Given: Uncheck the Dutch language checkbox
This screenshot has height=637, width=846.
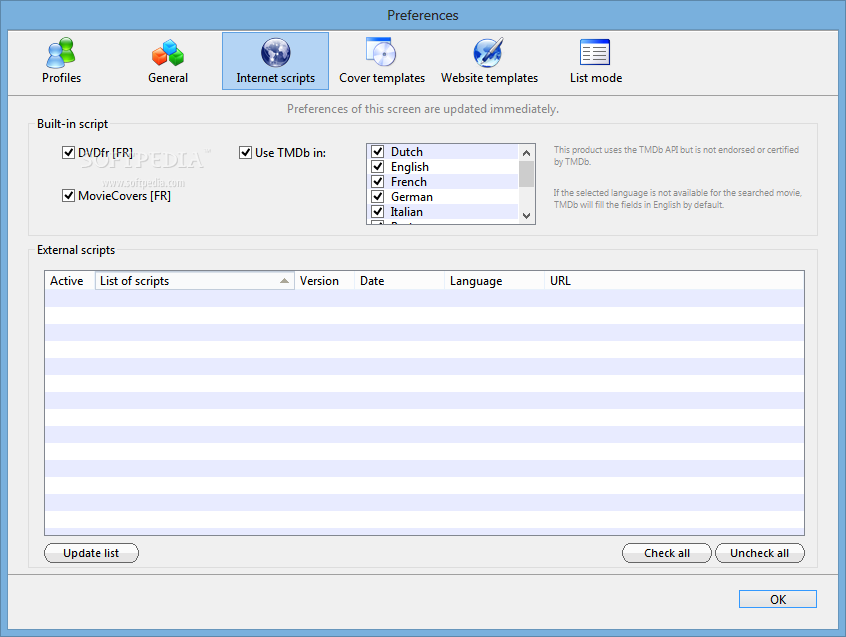Looking at the screenshot, I should 378,152.
